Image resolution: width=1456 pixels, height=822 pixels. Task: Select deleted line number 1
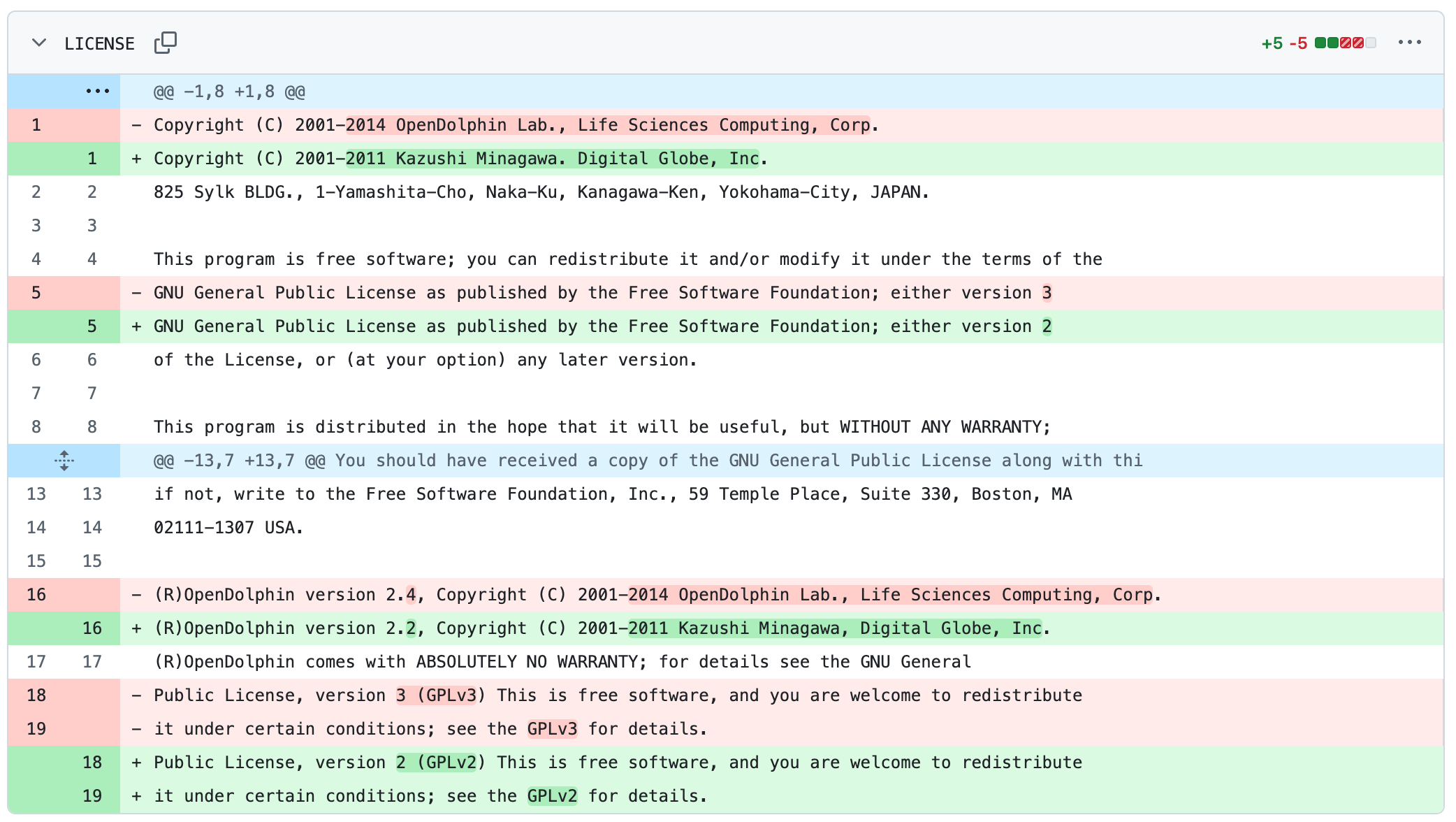click(36, 125)
